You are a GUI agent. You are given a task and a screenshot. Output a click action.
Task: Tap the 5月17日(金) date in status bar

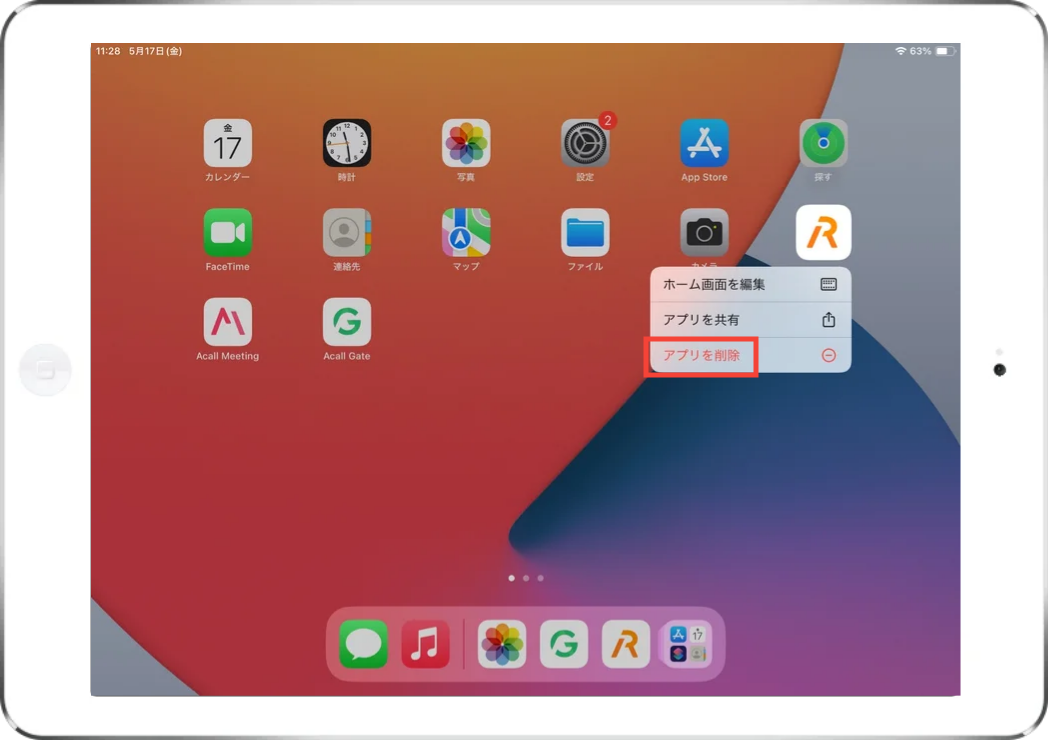point(155,51)
